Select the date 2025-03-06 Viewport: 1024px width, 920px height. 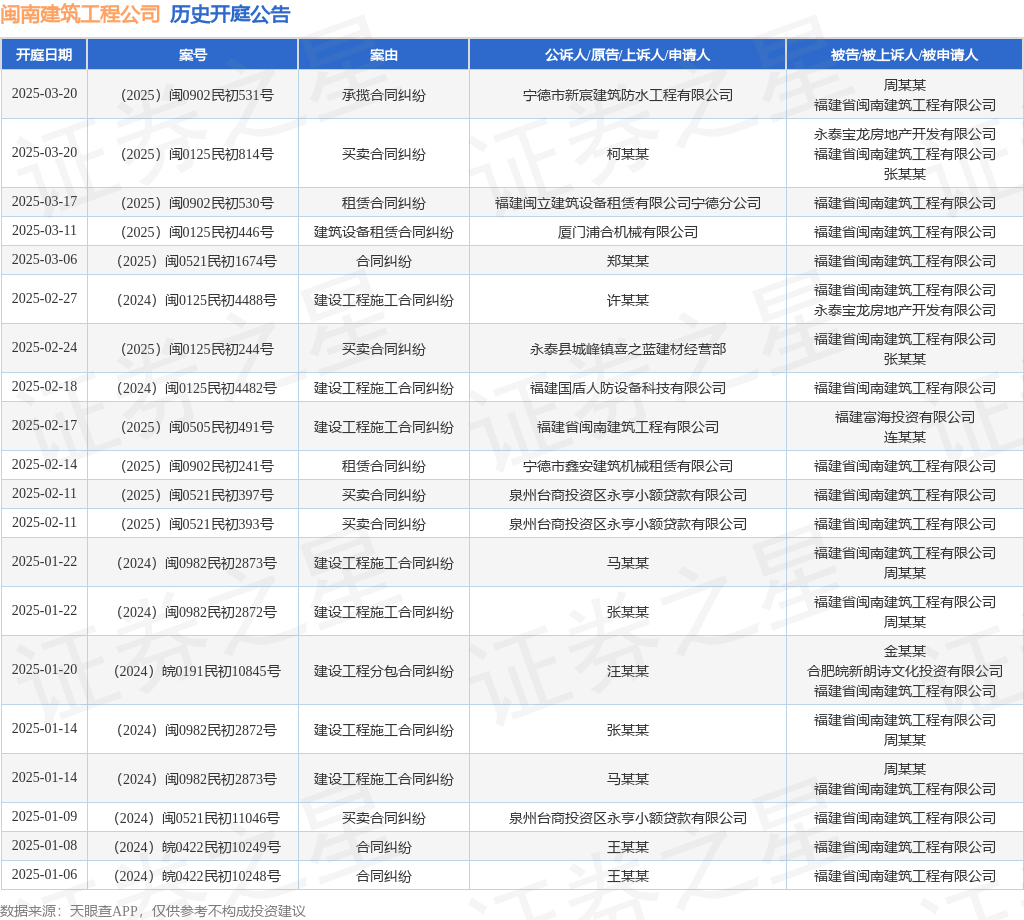pyautogui.click(x=44, y=259)
